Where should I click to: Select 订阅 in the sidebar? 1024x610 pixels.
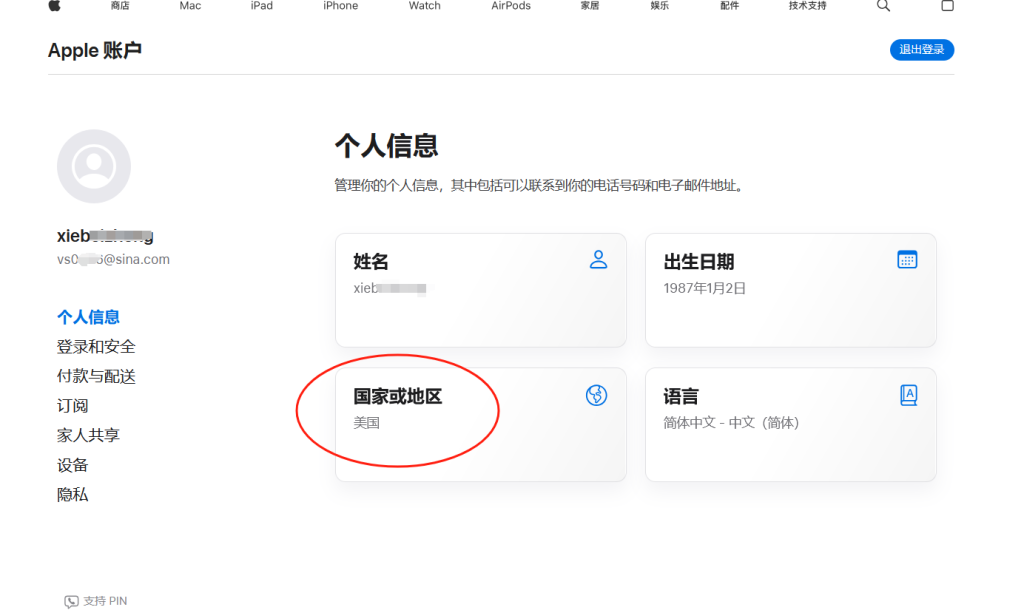[73, 406]
